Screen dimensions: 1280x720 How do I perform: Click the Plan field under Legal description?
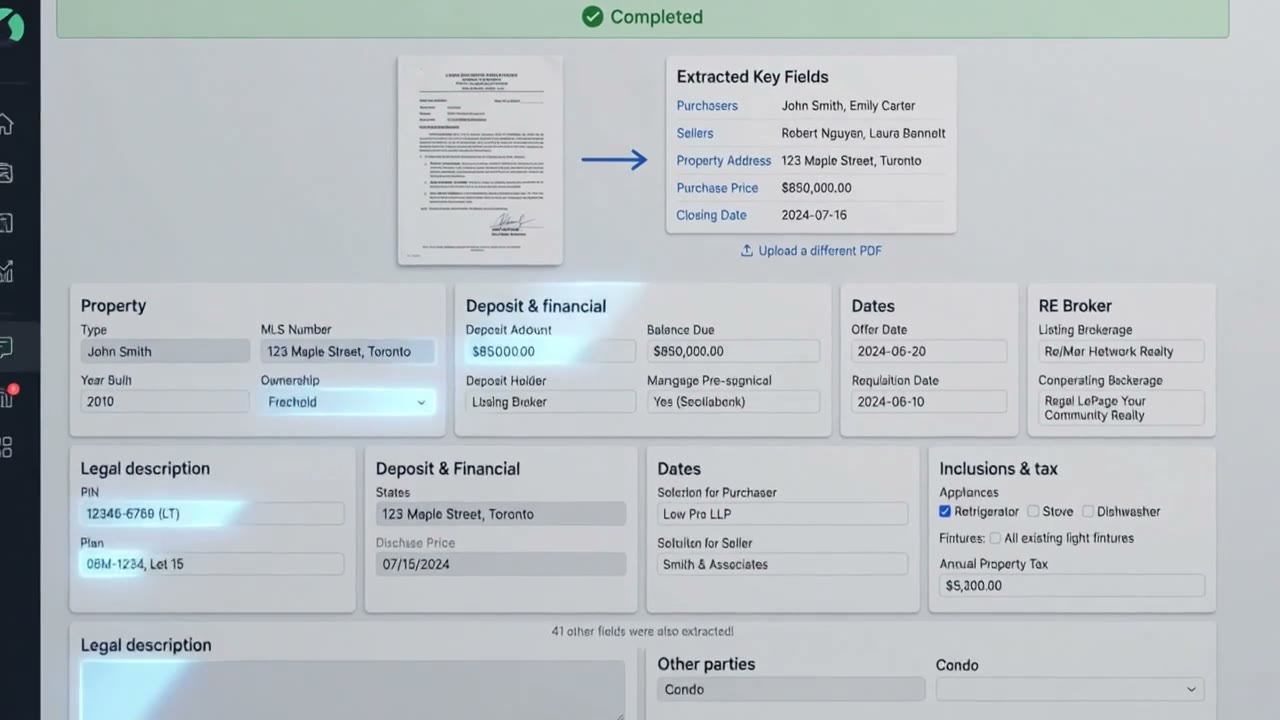click(x=212, y=564)
